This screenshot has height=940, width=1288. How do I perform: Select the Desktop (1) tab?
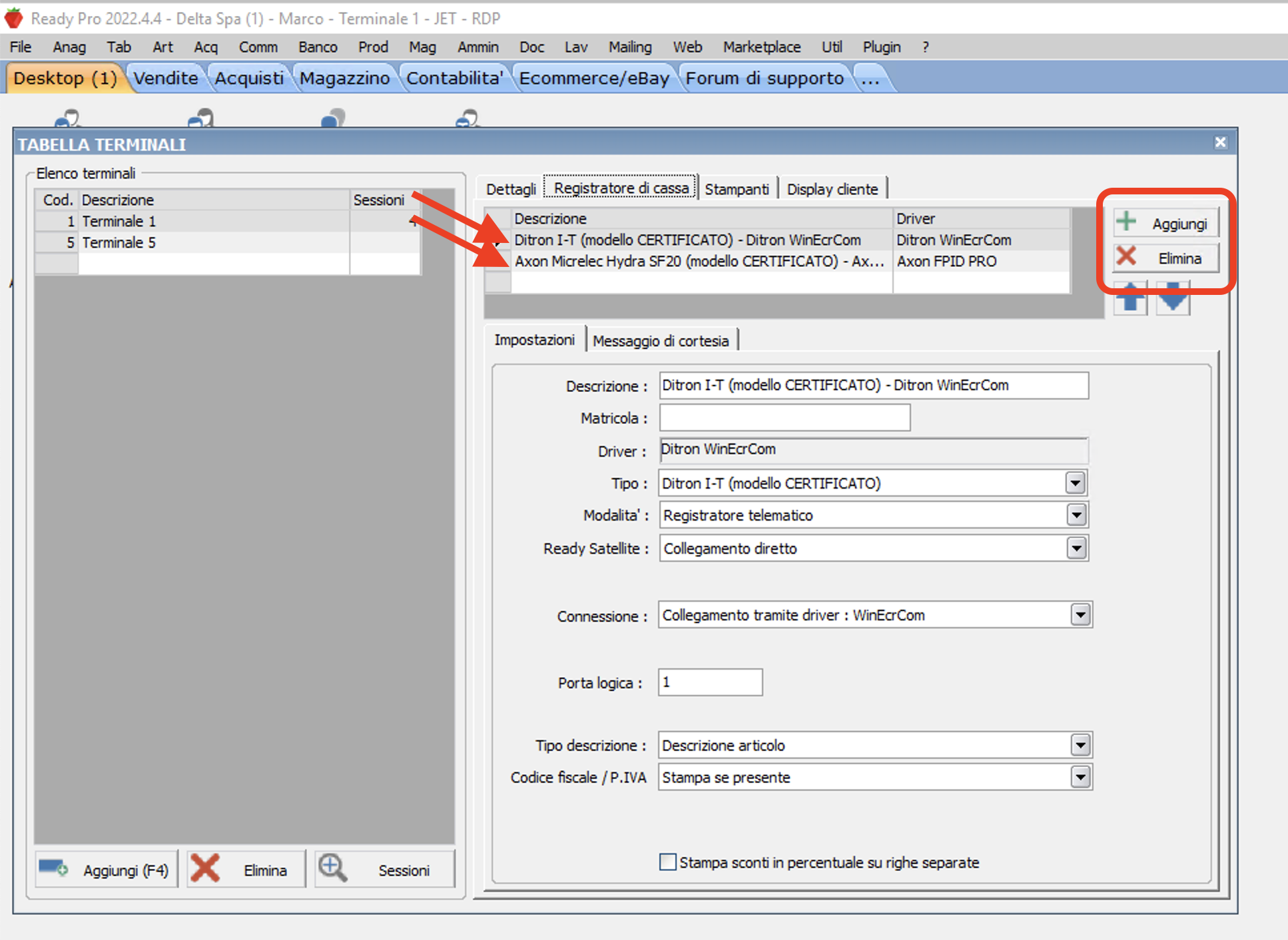pos(65,78)
